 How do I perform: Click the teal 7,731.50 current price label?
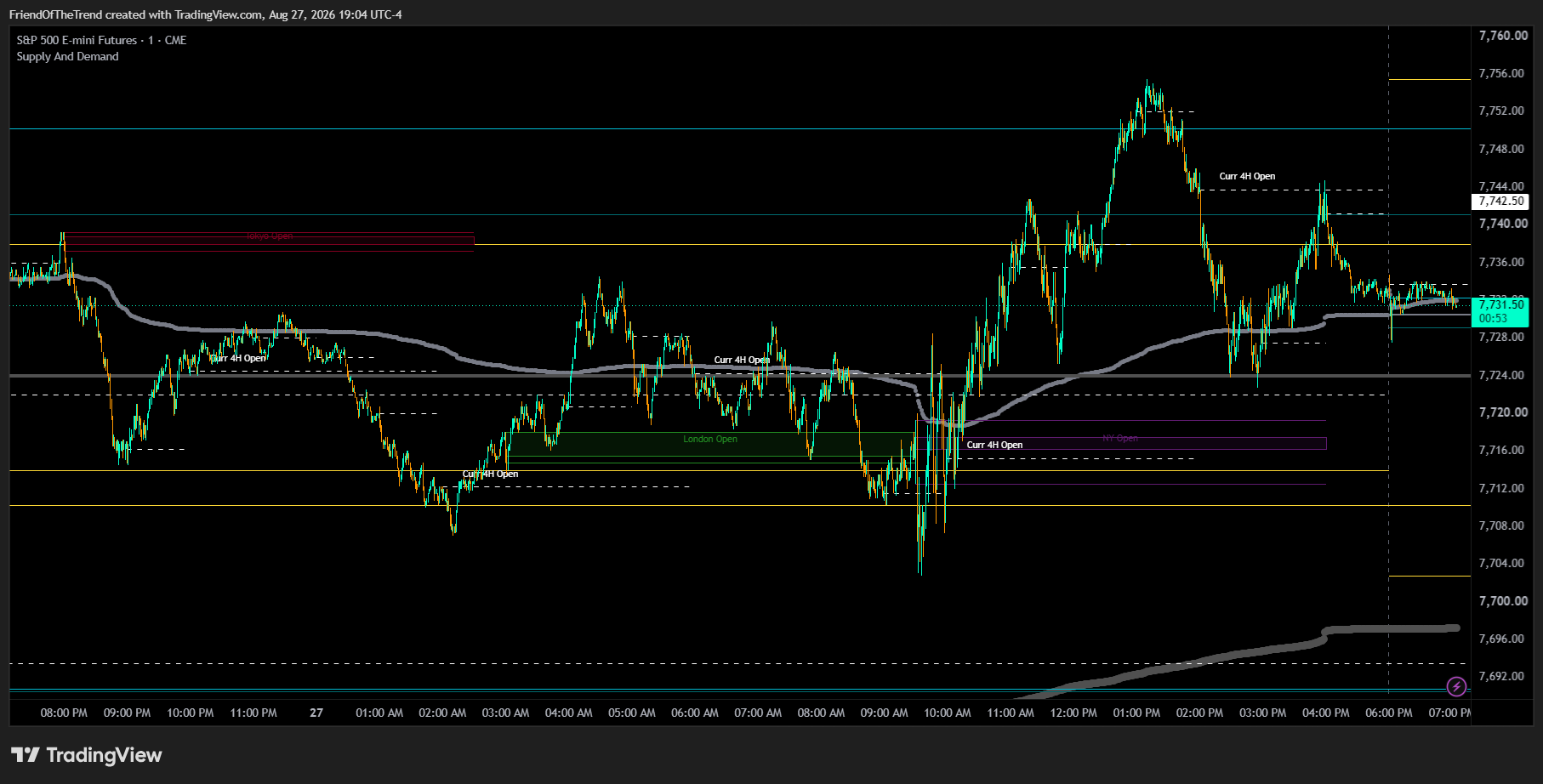click(x=1500, y=304)
